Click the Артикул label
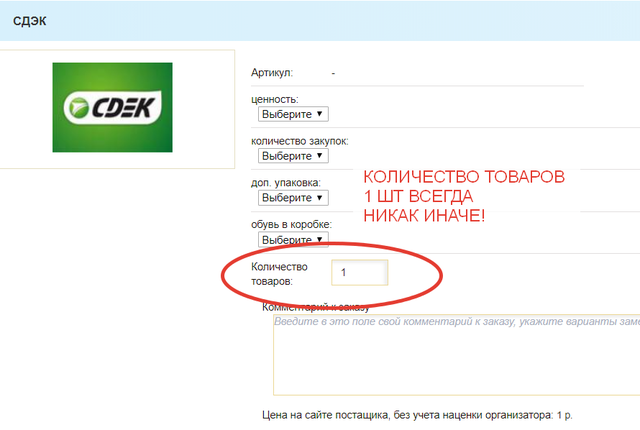Image resolution: width=640 pixels, height=430 pixels. 272,73
